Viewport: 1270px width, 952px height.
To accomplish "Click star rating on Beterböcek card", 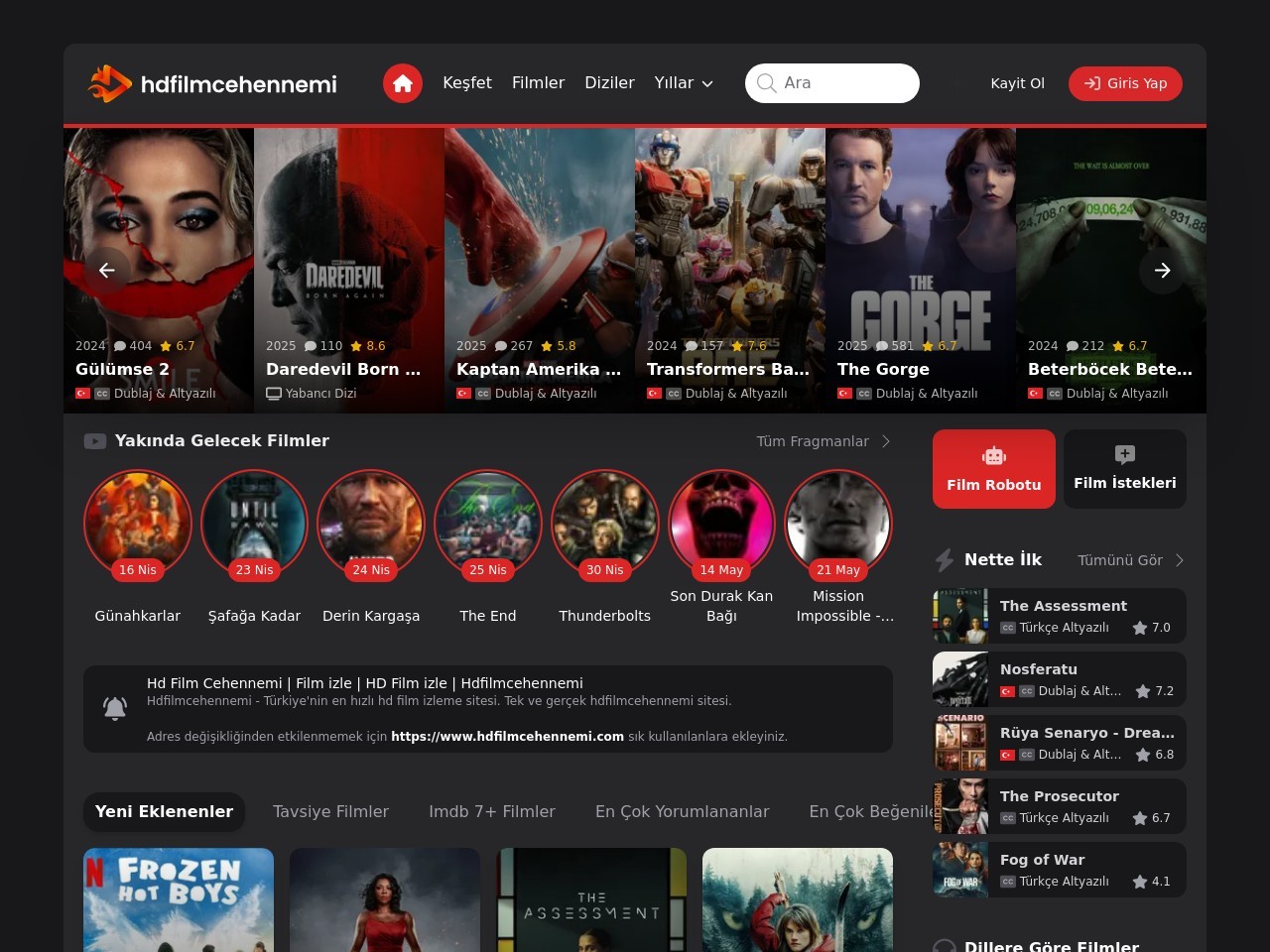I will click(x=1129, y=346).
